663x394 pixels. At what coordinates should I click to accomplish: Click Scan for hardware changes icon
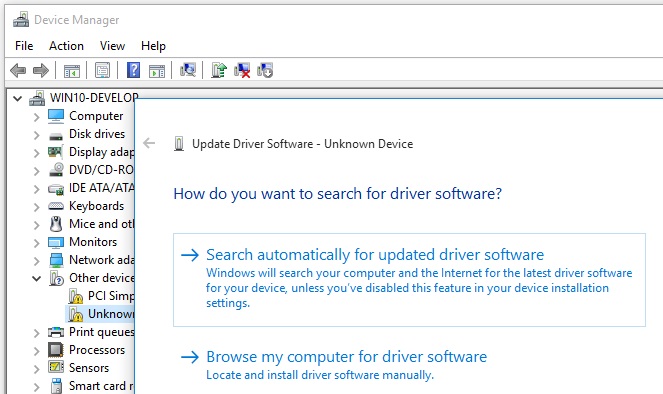188,70
